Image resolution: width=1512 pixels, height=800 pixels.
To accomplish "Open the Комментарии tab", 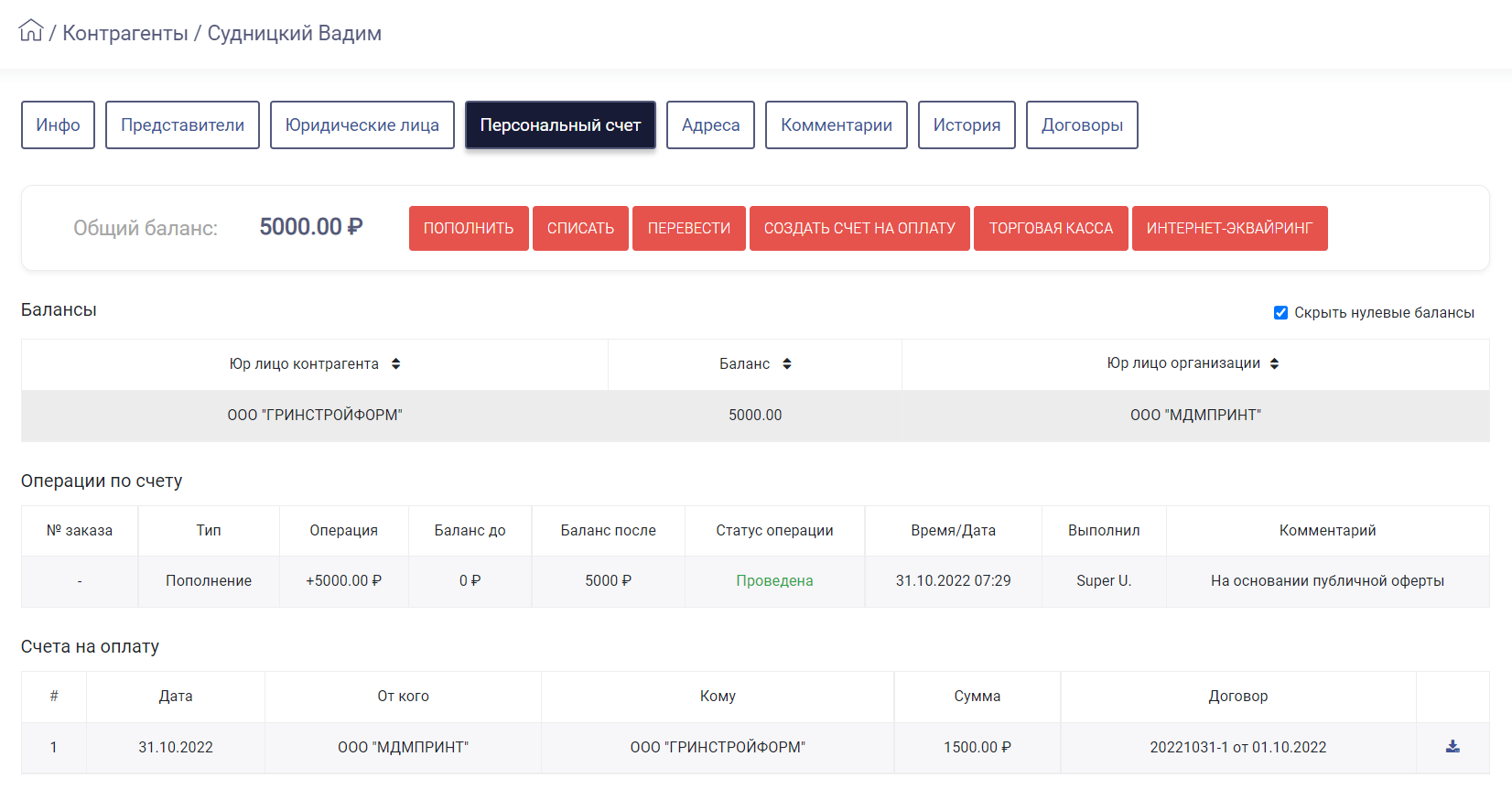I will (x=837, y=125).
